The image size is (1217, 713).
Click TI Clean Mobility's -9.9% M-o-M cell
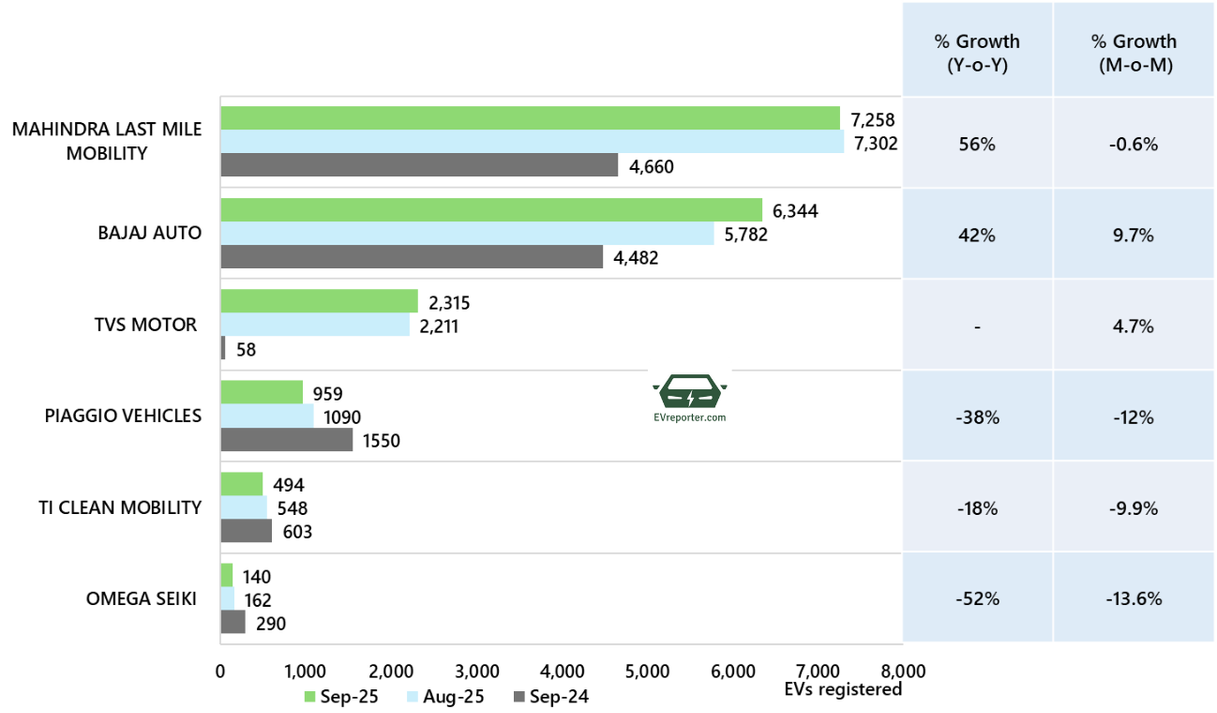[x=1134, y=508]
